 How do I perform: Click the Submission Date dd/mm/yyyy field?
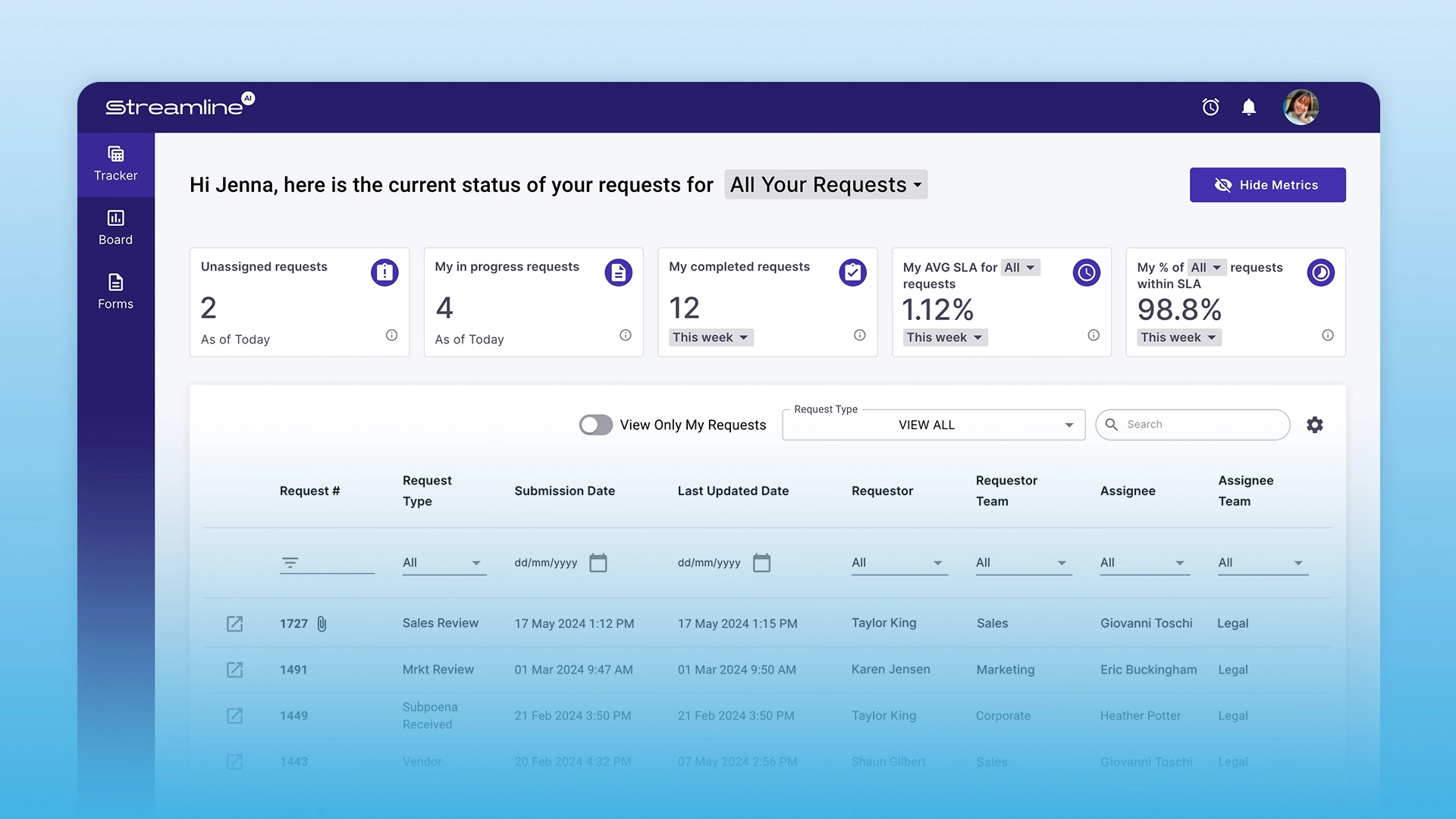(546, 563)
